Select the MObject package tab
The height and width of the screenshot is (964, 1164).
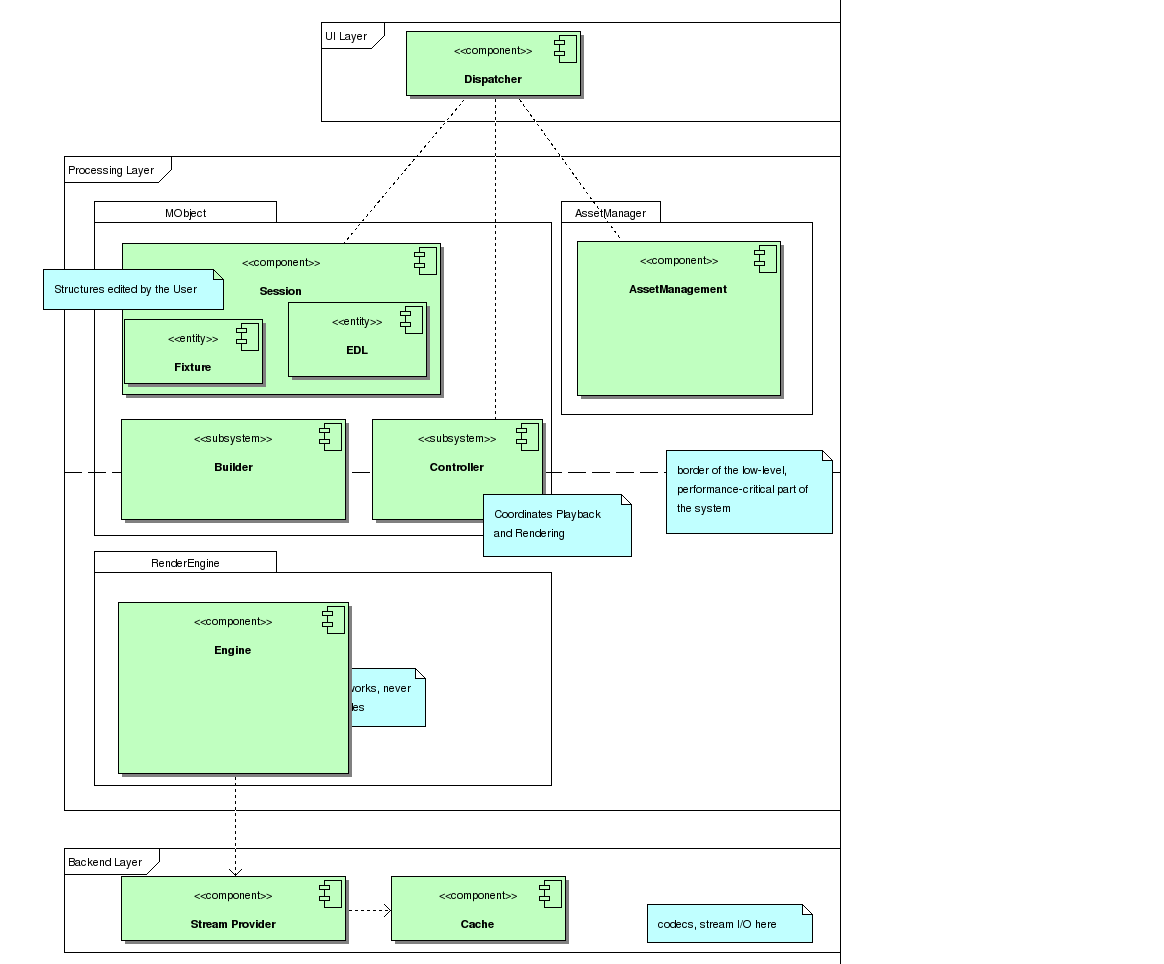pos(185,212)
